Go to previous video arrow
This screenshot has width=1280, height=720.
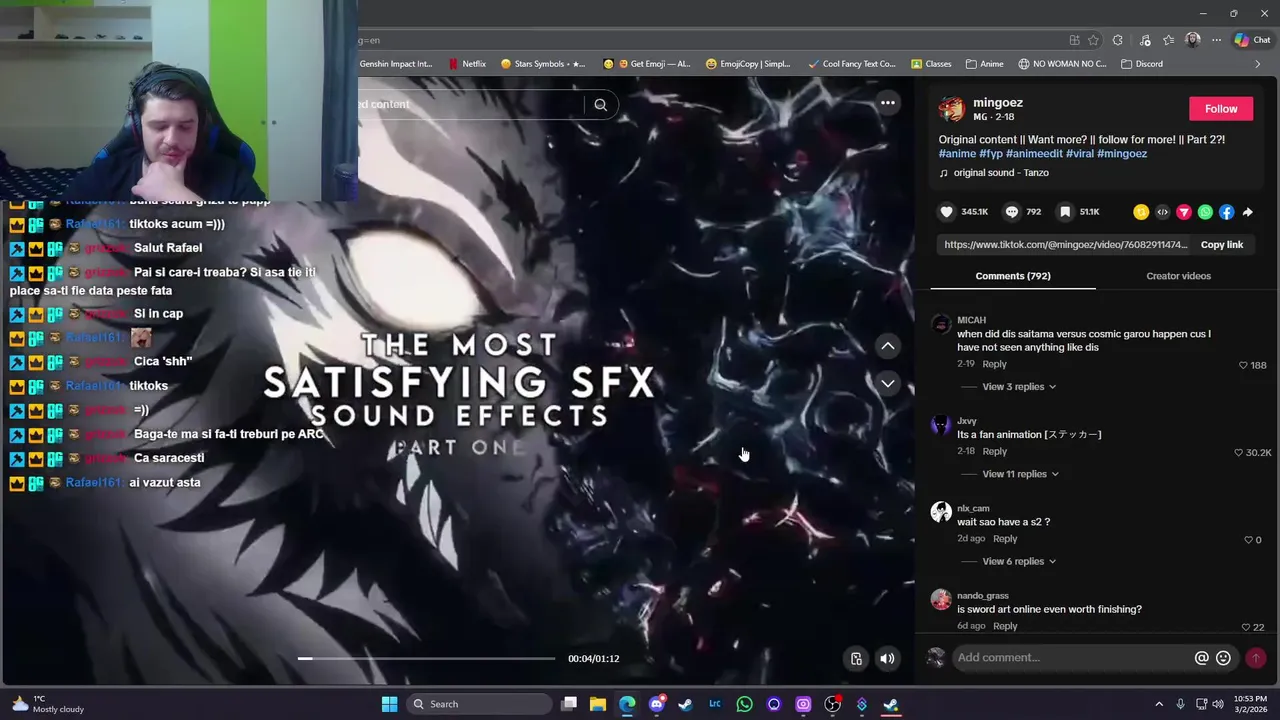click(x=888, y=346)
